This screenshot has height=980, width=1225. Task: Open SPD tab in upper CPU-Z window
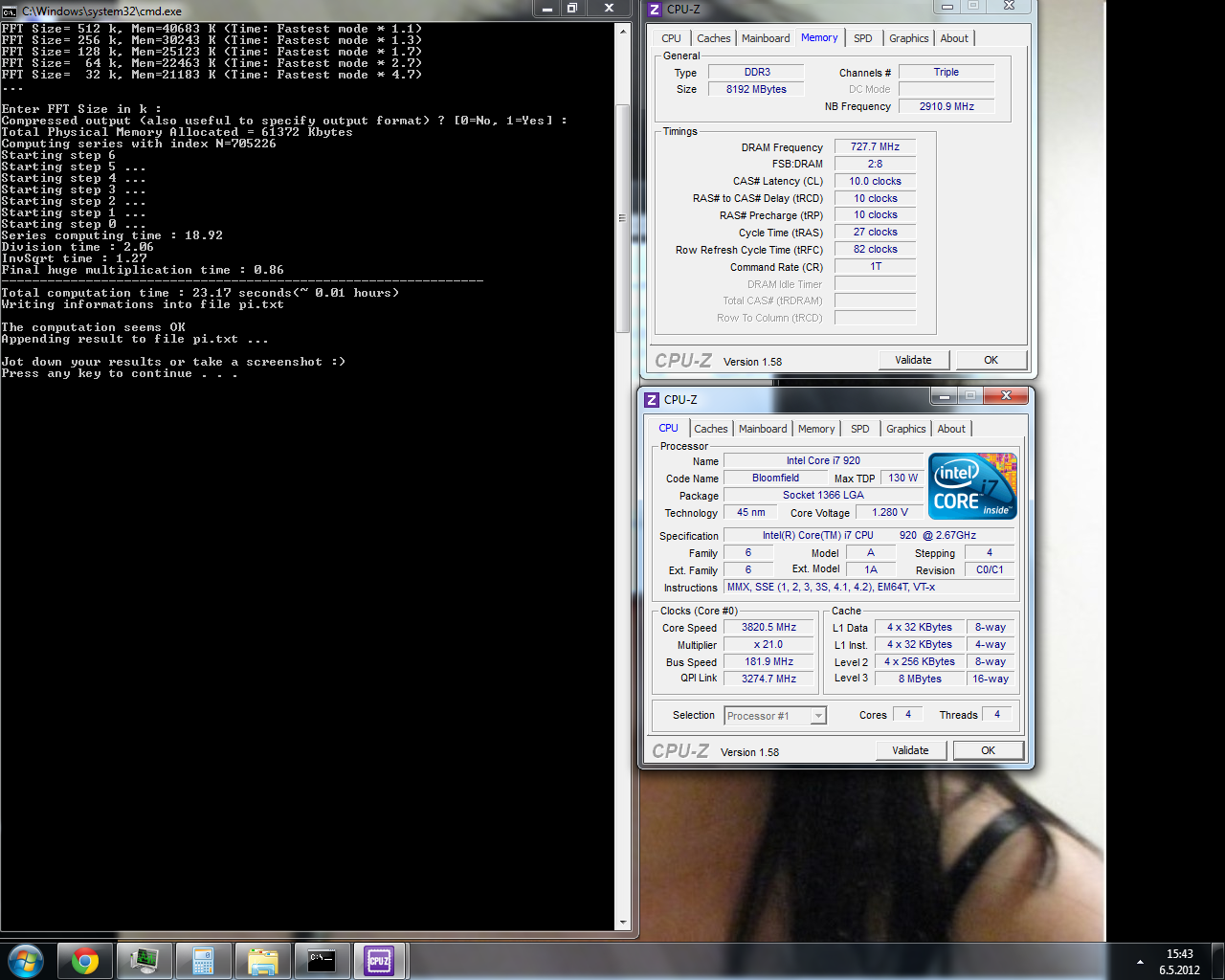(863, 38)
